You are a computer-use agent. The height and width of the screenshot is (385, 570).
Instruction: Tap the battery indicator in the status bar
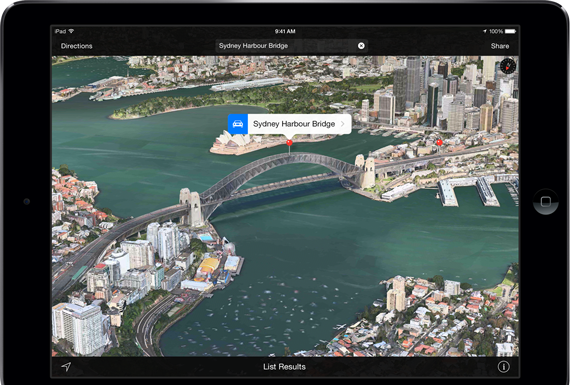[510, 32]
